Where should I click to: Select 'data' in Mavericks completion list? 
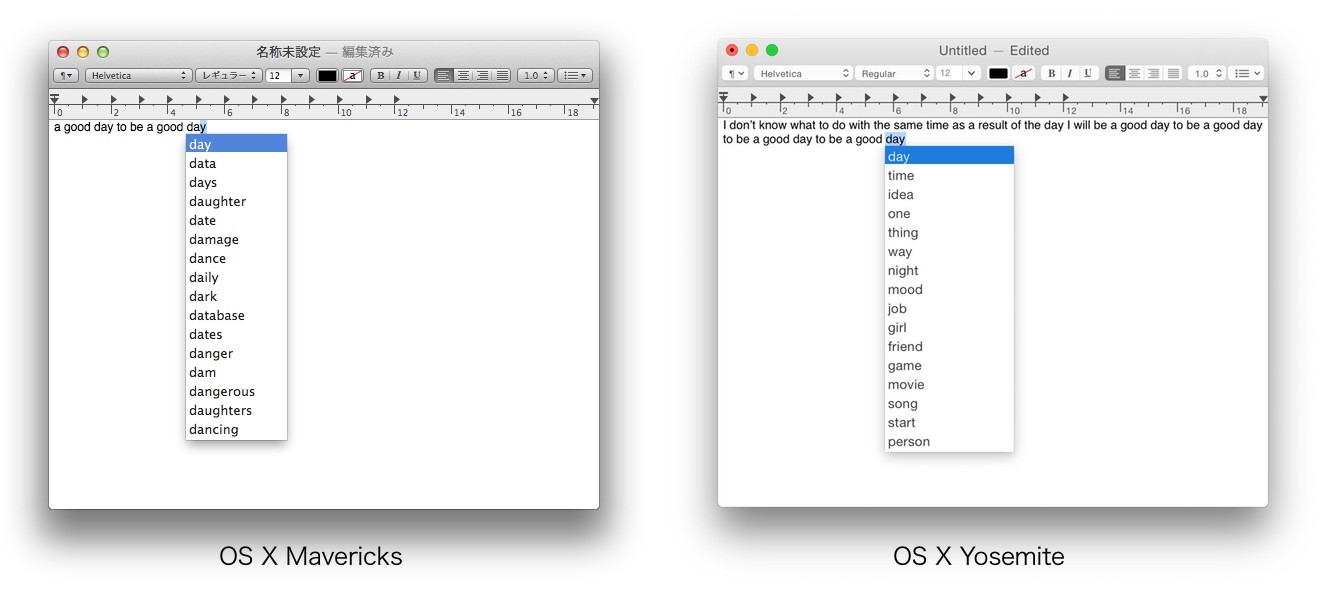pos(236,163)
